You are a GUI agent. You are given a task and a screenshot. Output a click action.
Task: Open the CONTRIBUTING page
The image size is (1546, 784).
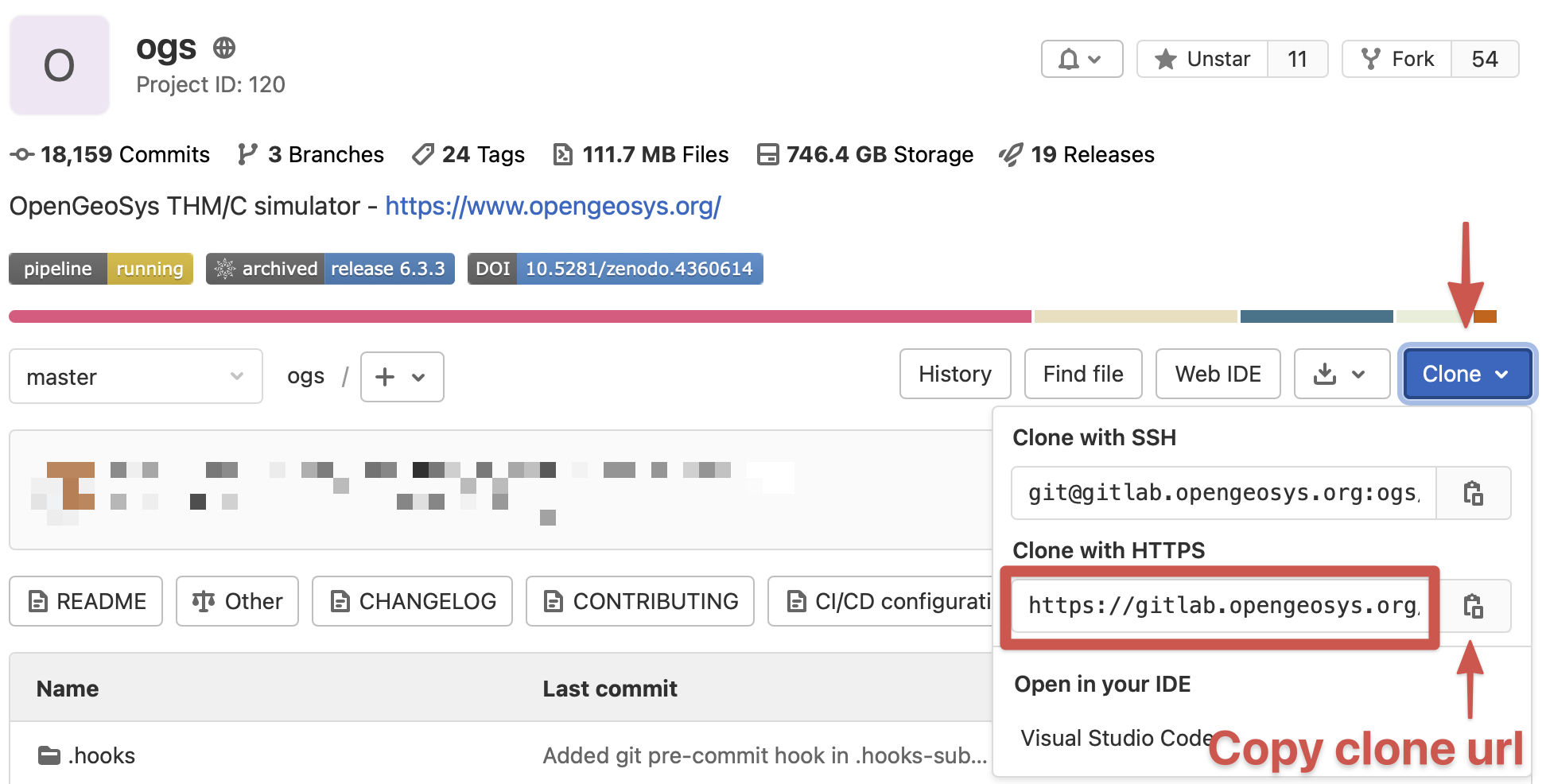(639, 601)
